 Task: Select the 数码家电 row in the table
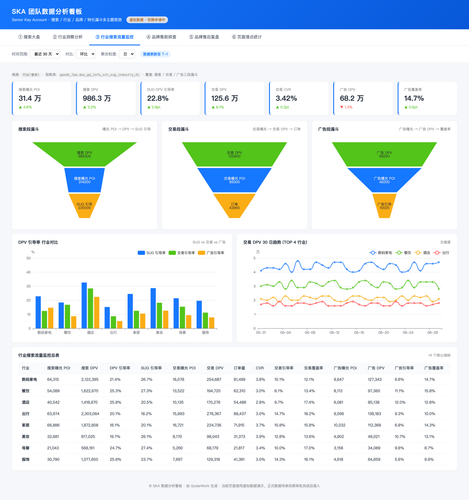click(x=234, y=379)
